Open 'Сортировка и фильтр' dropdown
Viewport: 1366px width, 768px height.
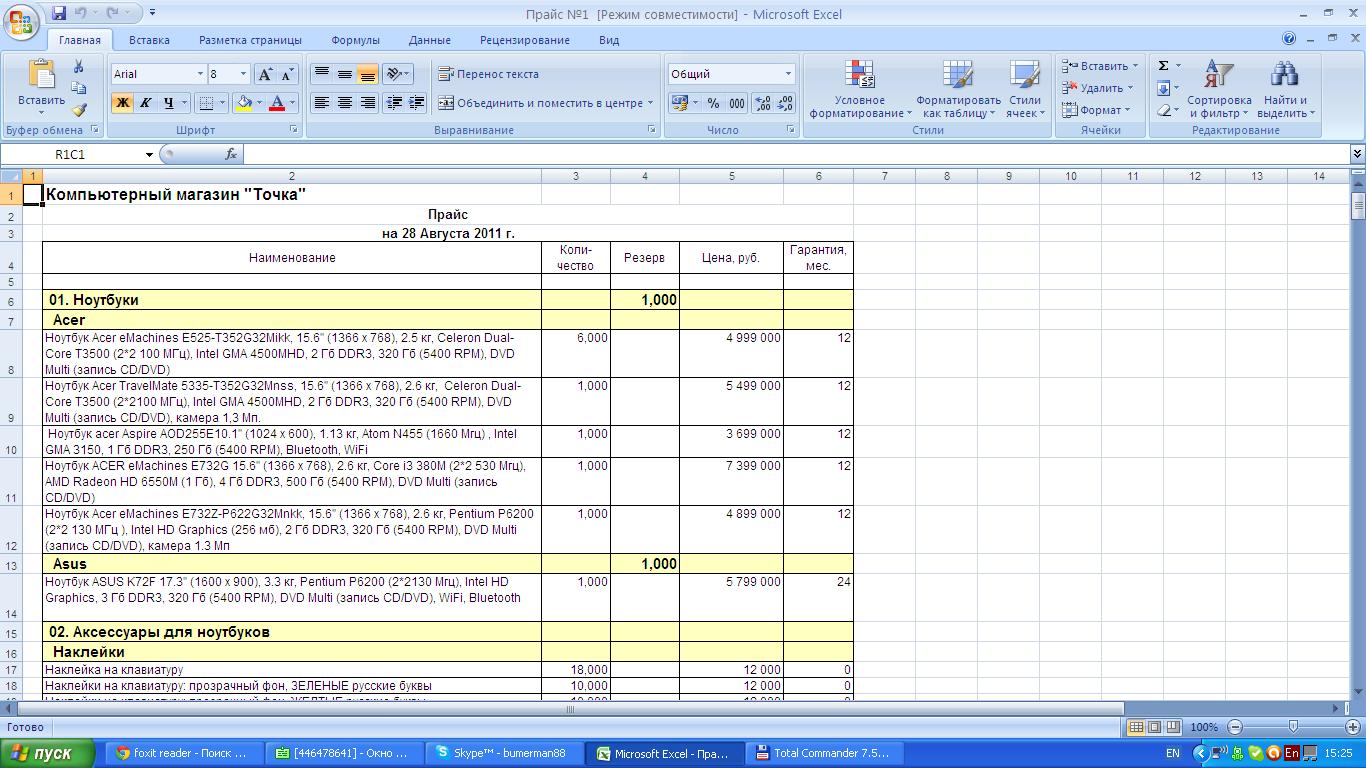point(1219,89)
